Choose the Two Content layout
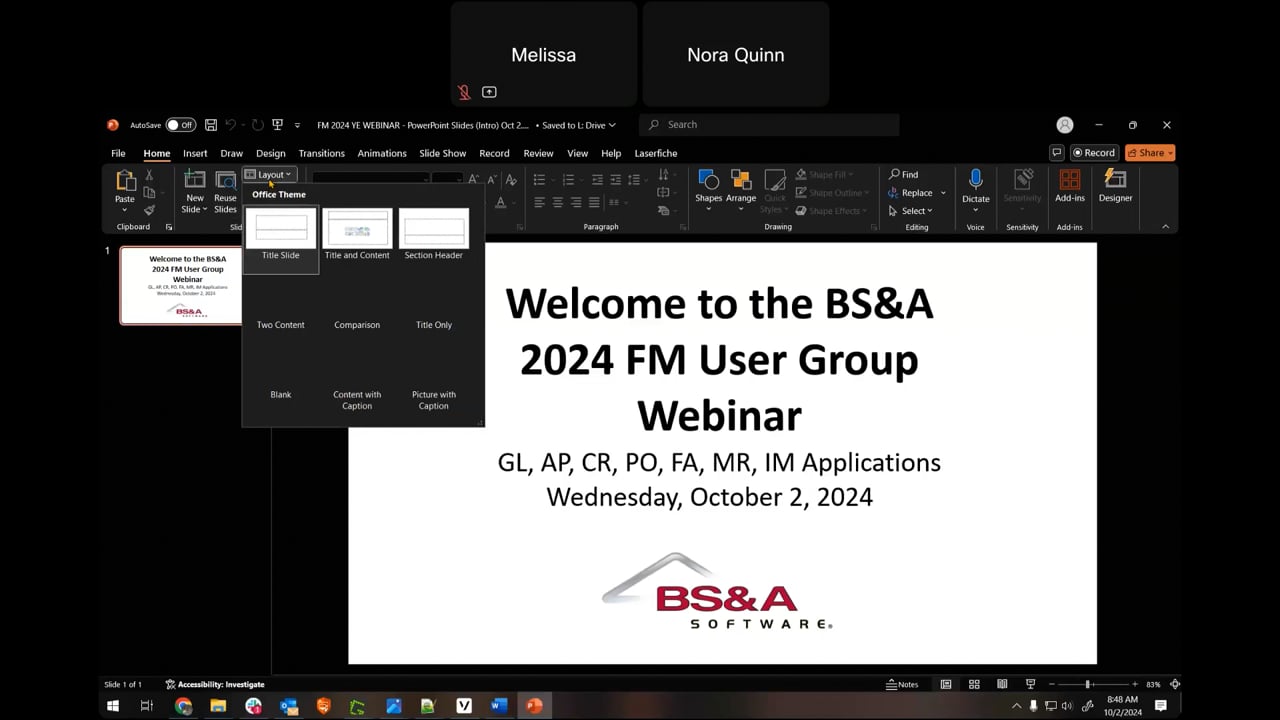 tap(281, 325)
